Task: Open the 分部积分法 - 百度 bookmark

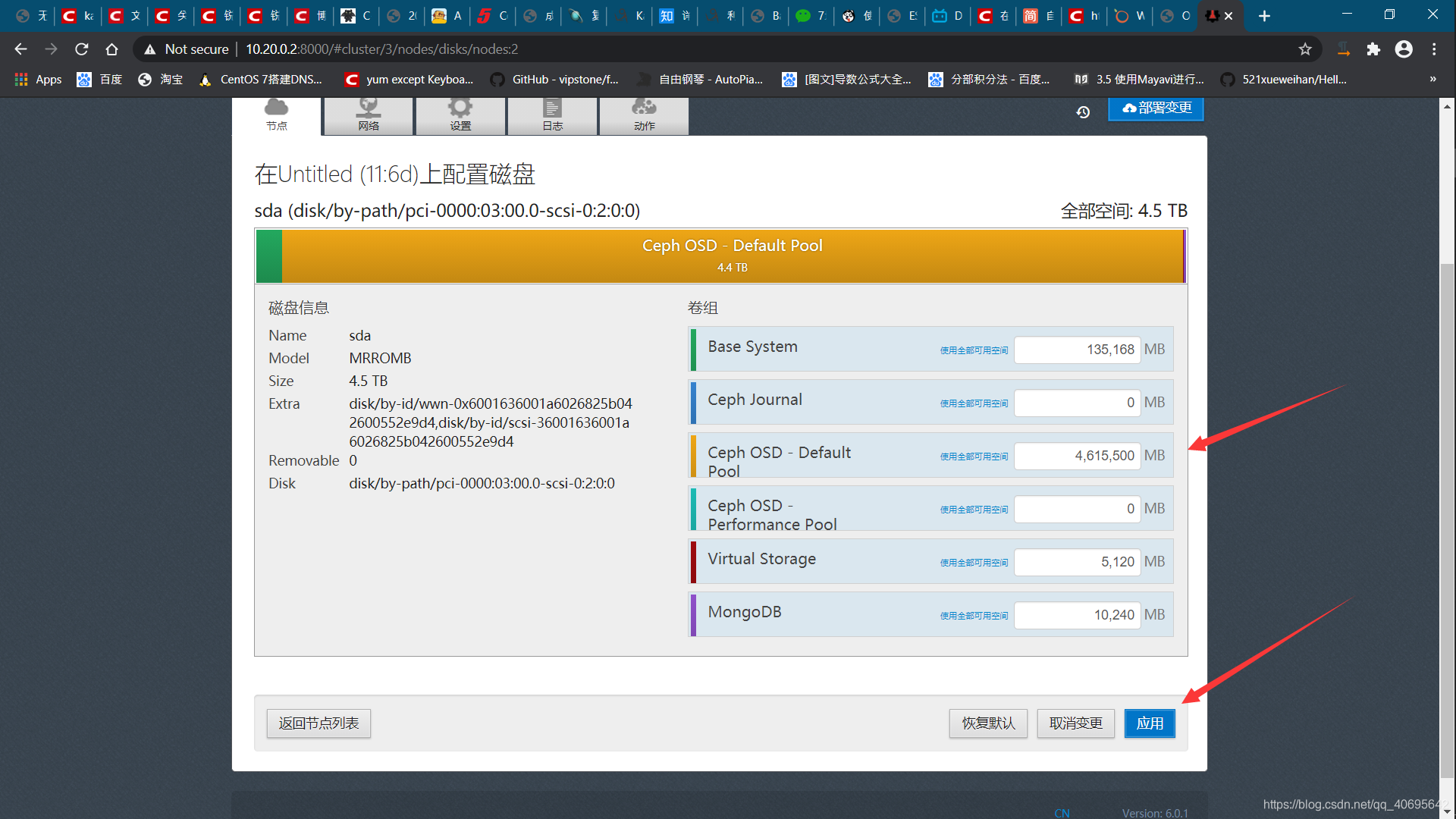Action: 990,80
